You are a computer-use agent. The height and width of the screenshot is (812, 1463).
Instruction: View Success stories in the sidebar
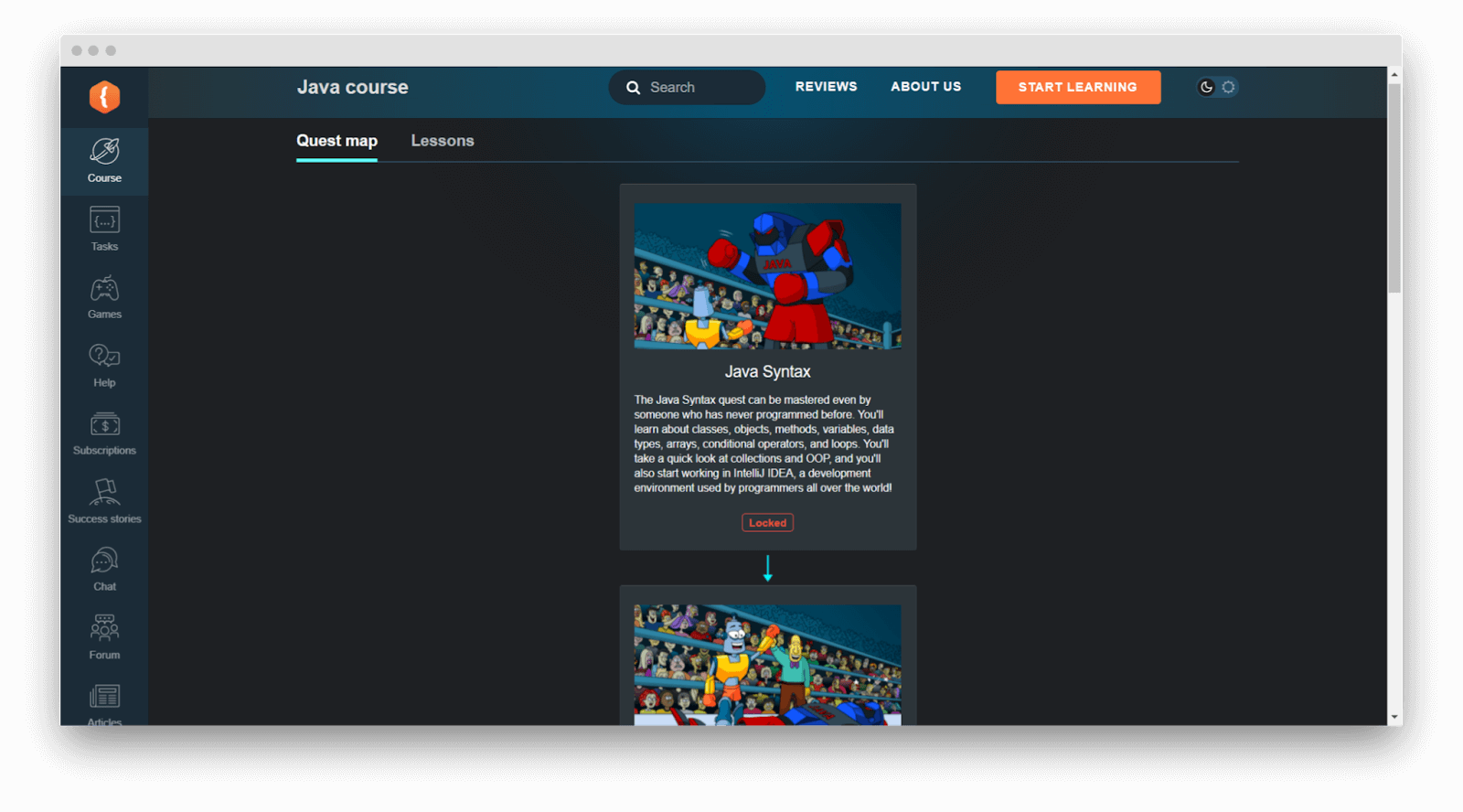click(x=104, y=501)
